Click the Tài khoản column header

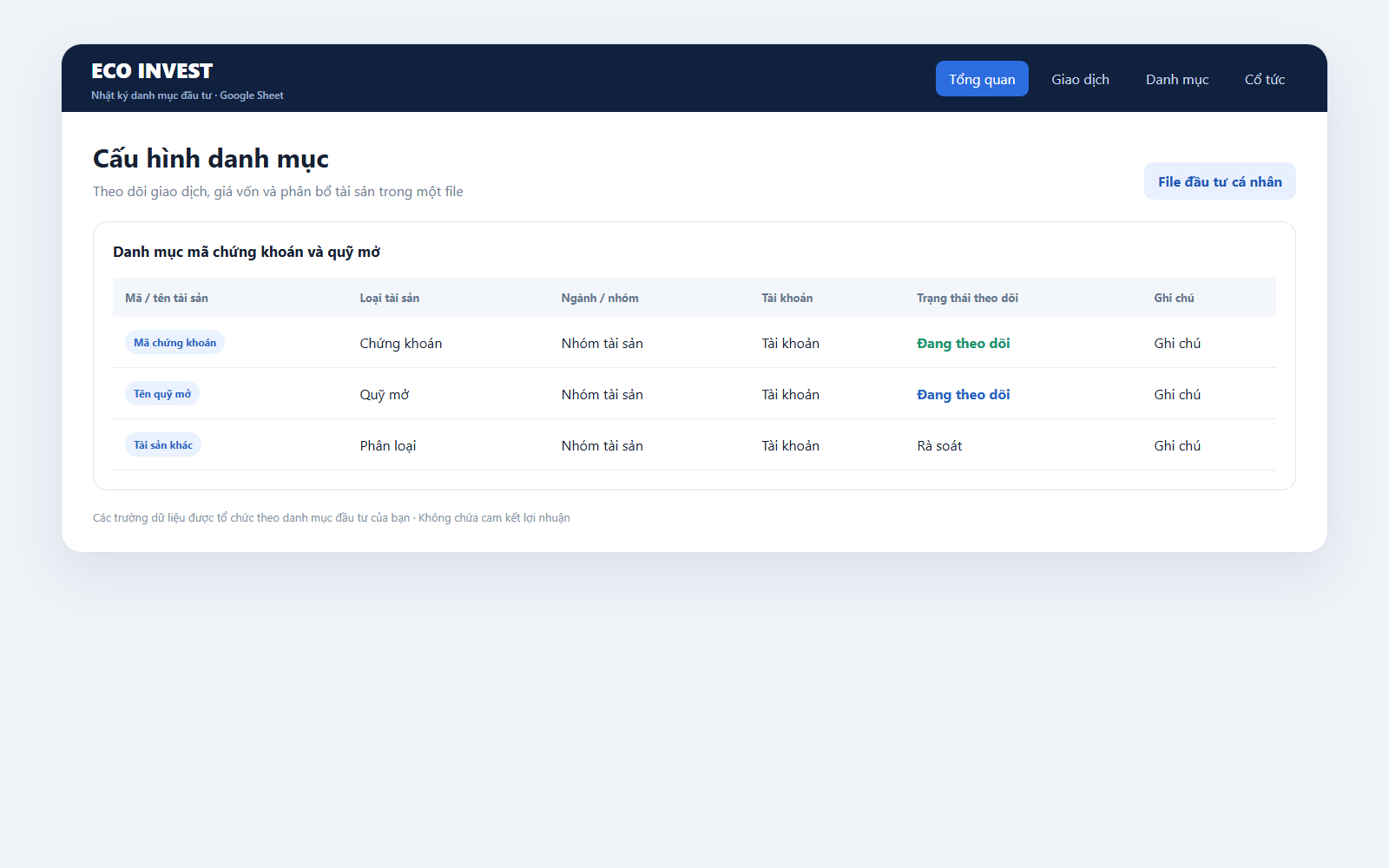tap(787, 298)
